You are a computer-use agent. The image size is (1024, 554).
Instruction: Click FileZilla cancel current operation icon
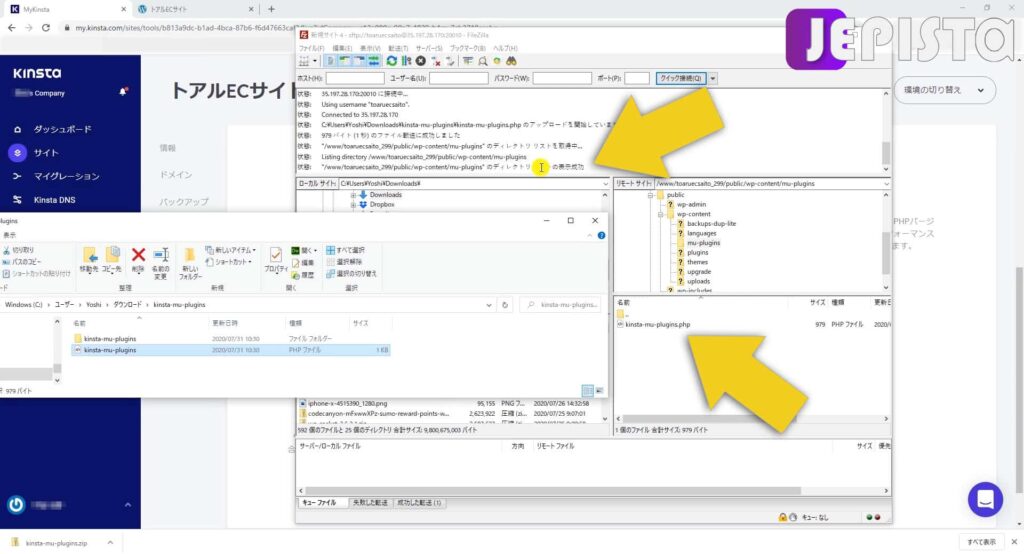tap(421, 61)
